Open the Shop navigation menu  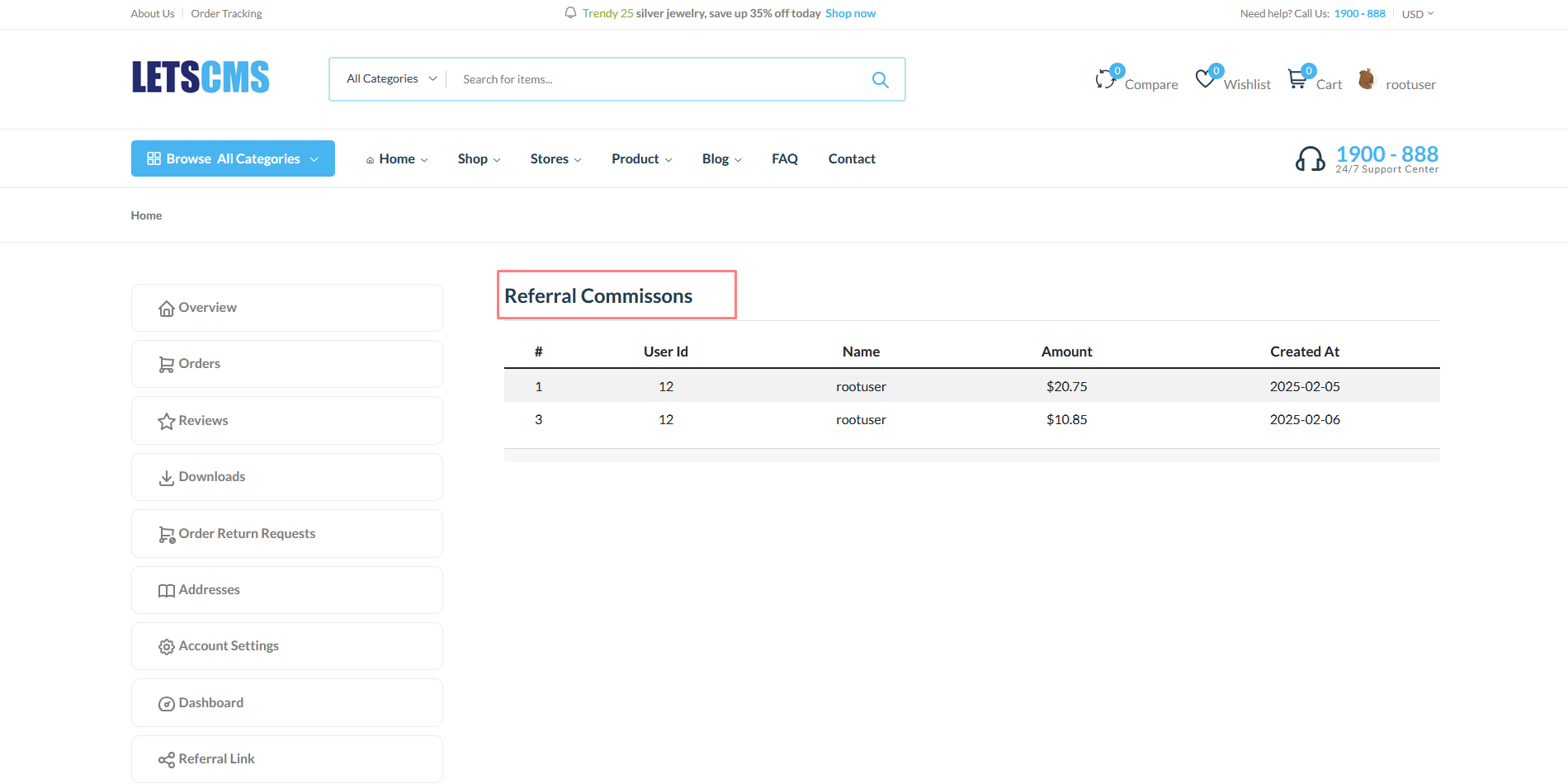click(x=479, y=159)
